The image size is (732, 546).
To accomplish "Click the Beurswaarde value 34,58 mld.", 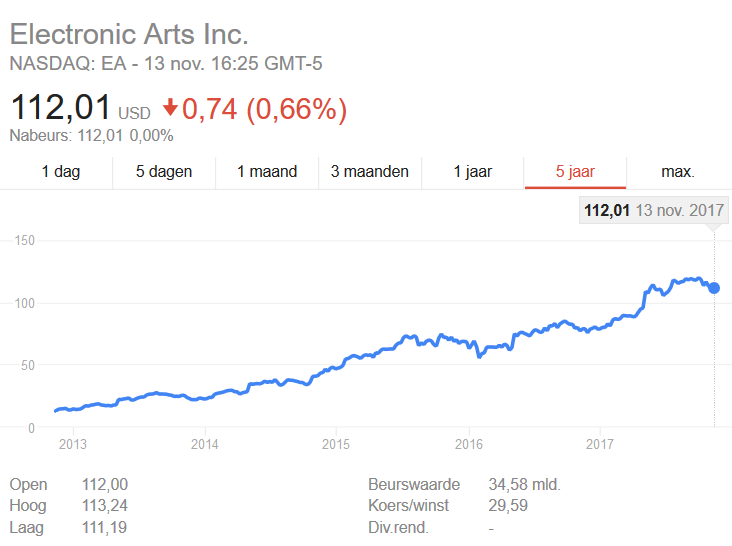I will click(524, 485).
